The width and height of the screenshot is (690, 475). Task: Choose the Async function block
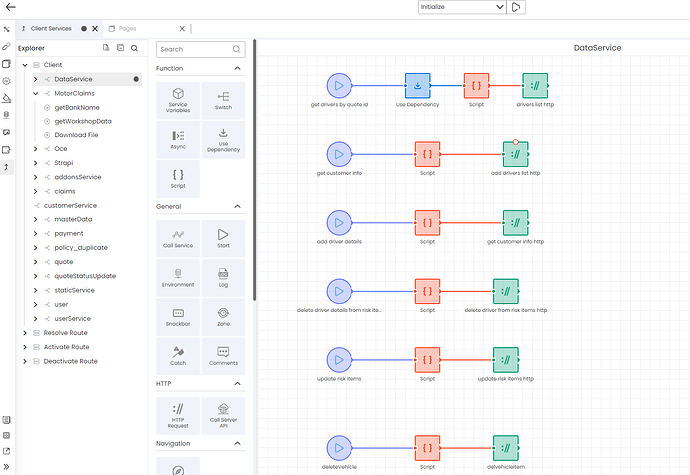(178, 138)
